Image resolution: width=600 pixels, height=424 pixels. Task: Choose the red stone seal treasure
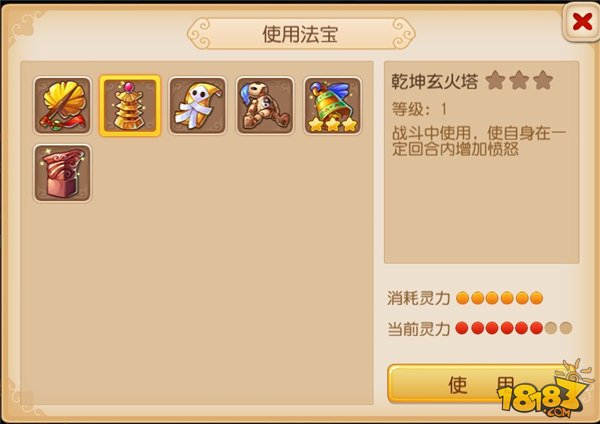pos(62,173)
